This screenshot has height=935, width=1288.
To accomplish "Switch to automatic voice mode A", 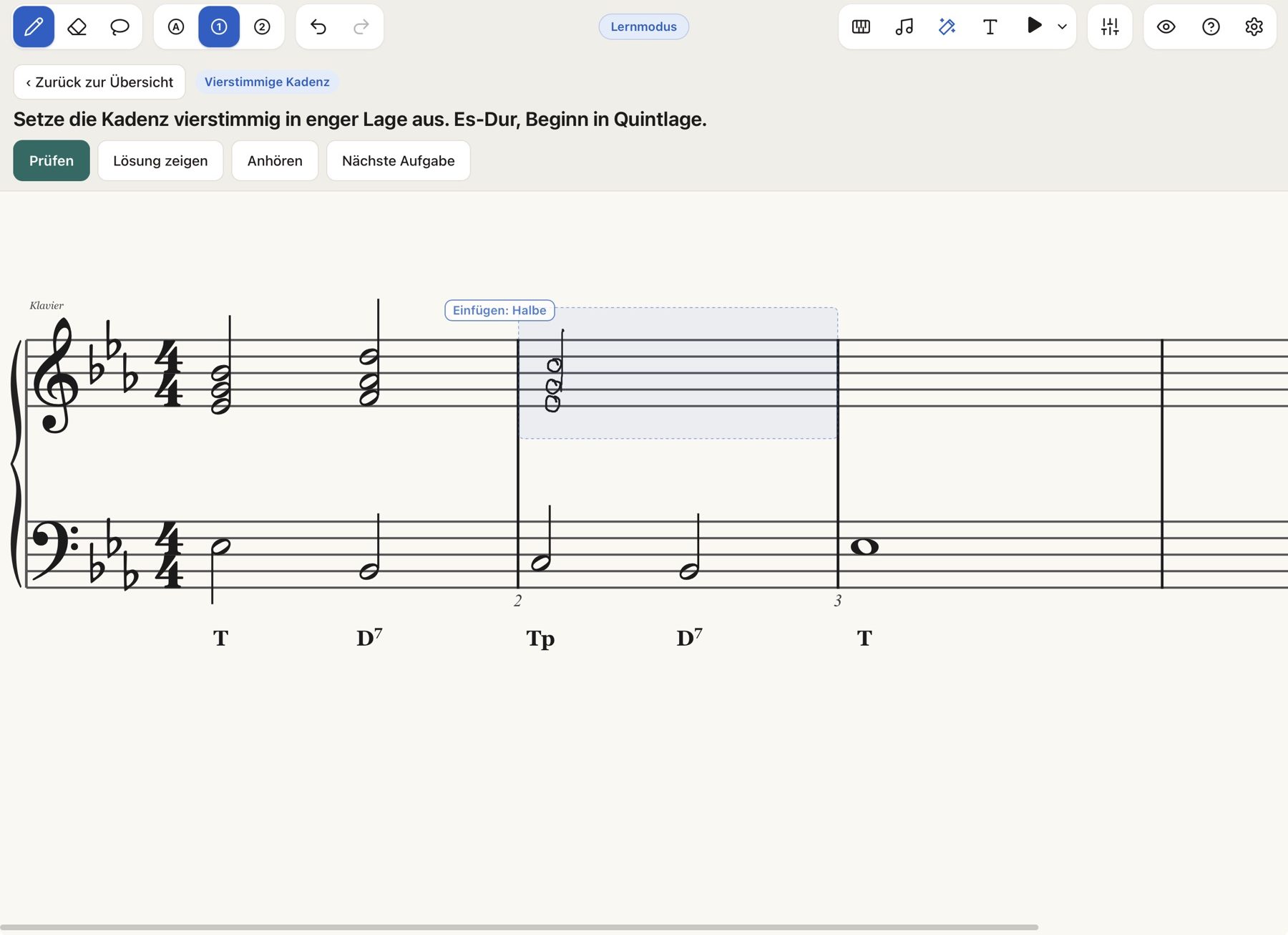I will (x=176, y=27).
